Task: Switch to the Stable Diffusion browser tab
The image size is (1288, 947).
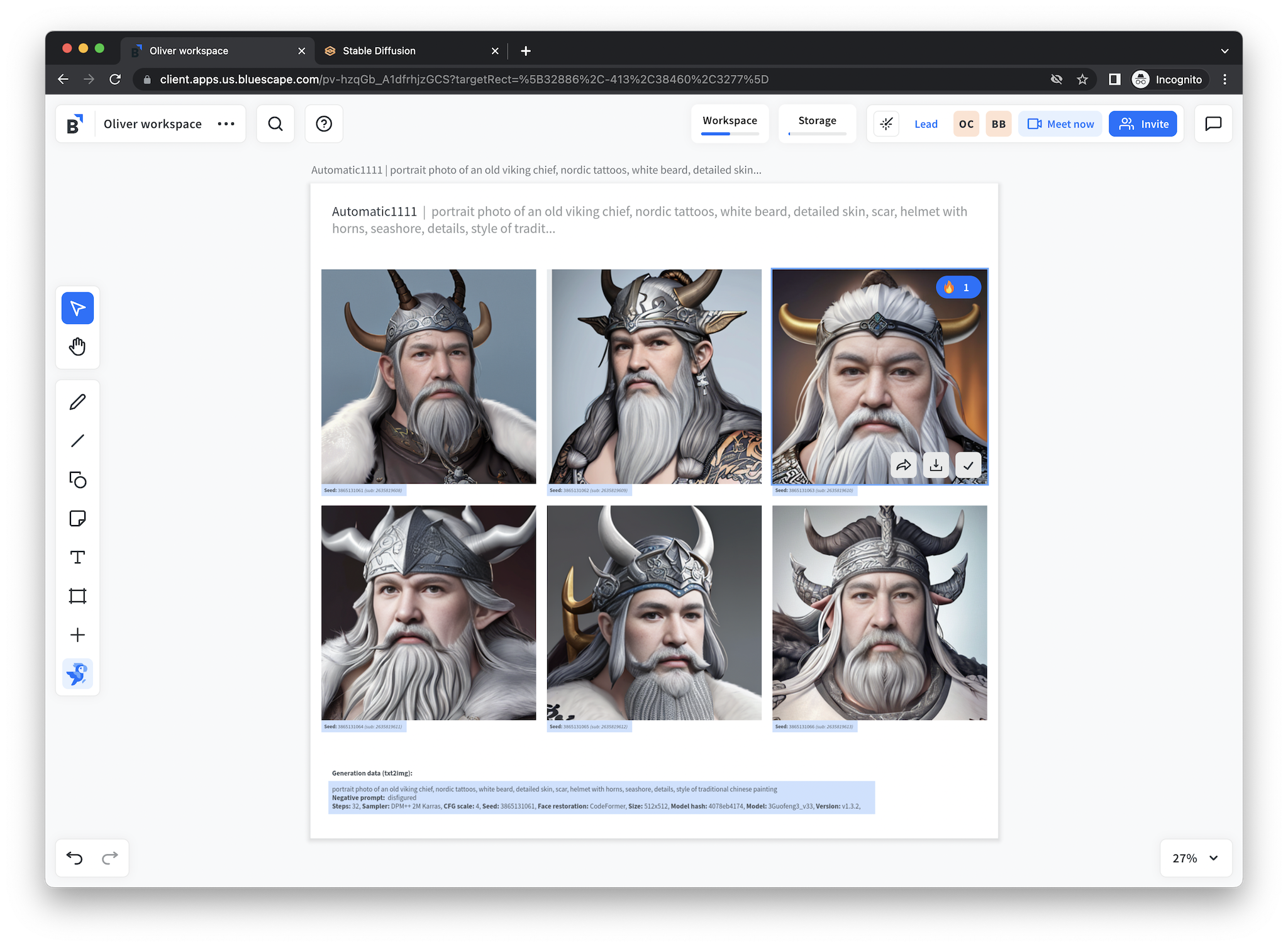Action: pos(379,51)
